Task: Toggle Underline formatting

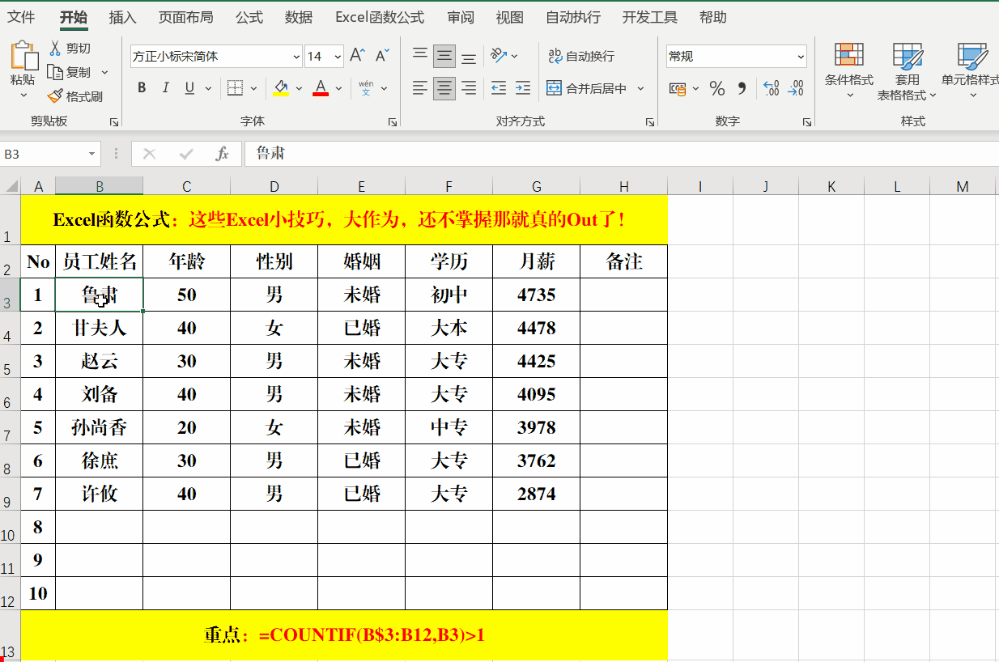Action: coord(189,88)
